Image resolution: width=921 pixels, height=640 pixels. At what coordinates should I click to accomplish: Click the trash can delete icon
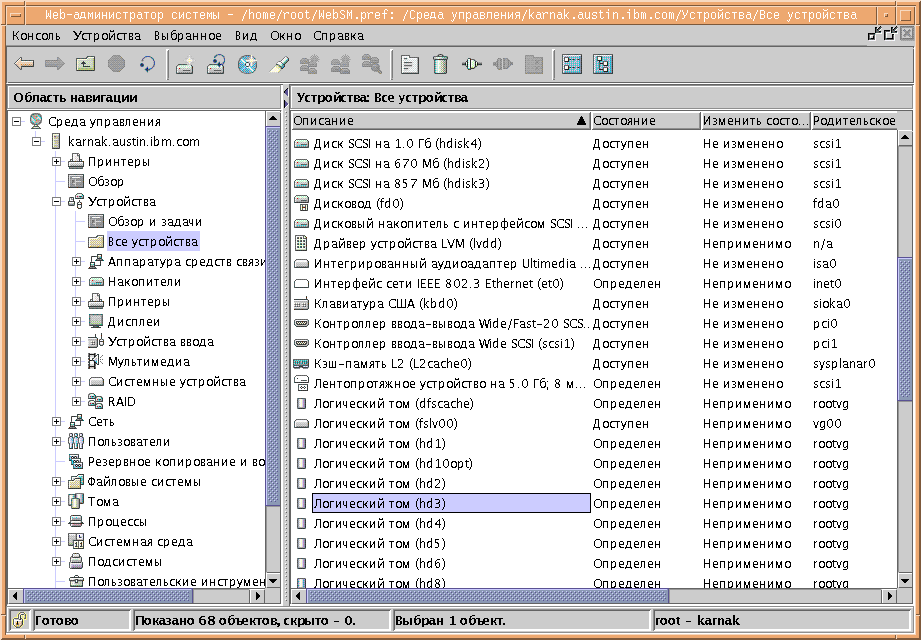click(439, 64)
